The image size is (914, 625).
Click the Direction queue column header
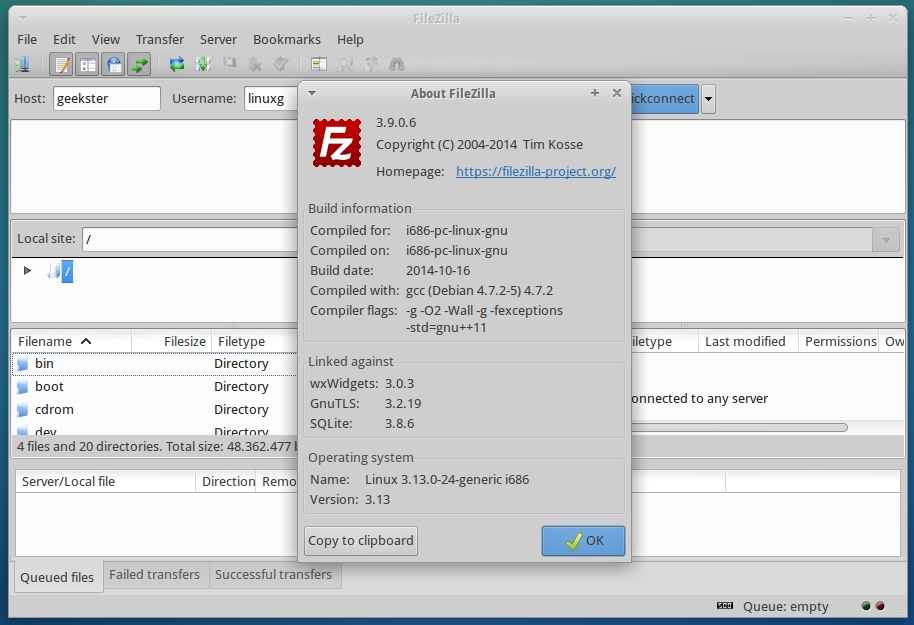(x=226, y=482)
